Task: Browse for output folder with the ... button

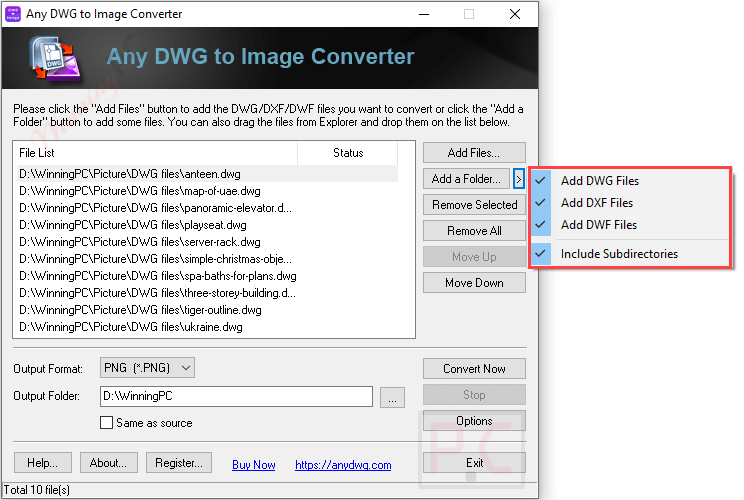Action: pyautogui.click(x=392, y=397)
